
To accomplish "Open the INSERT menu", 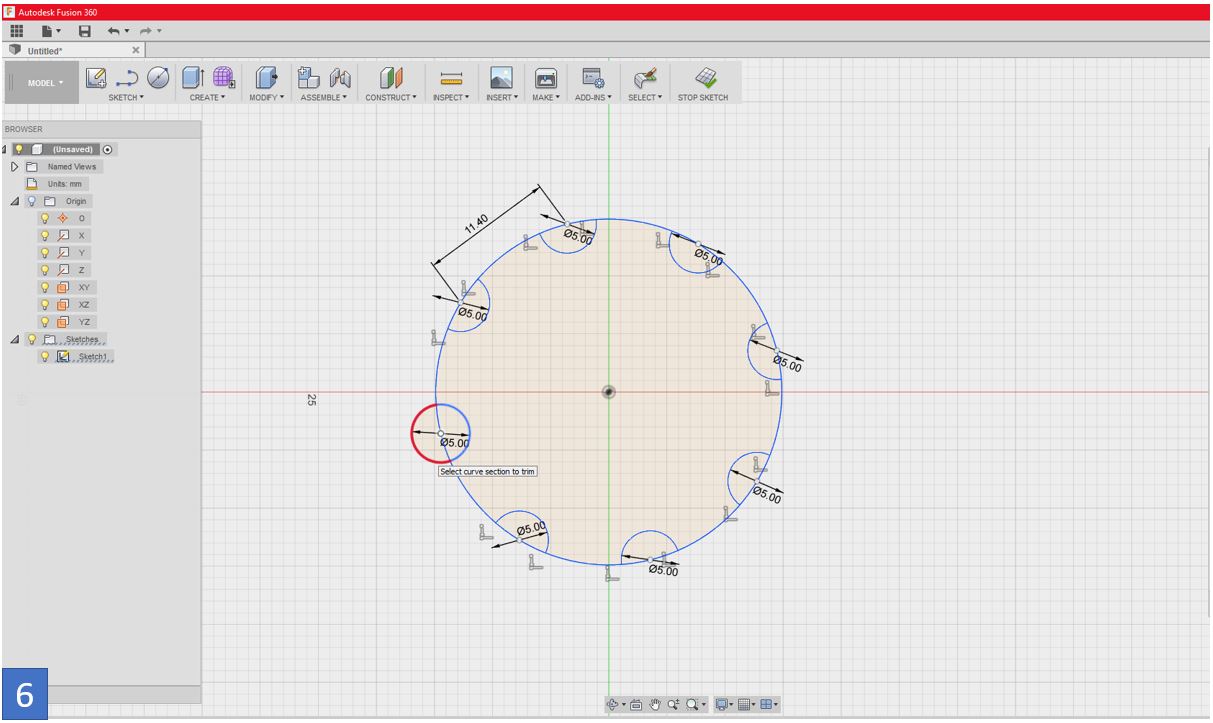I will [x=501, y=98].
